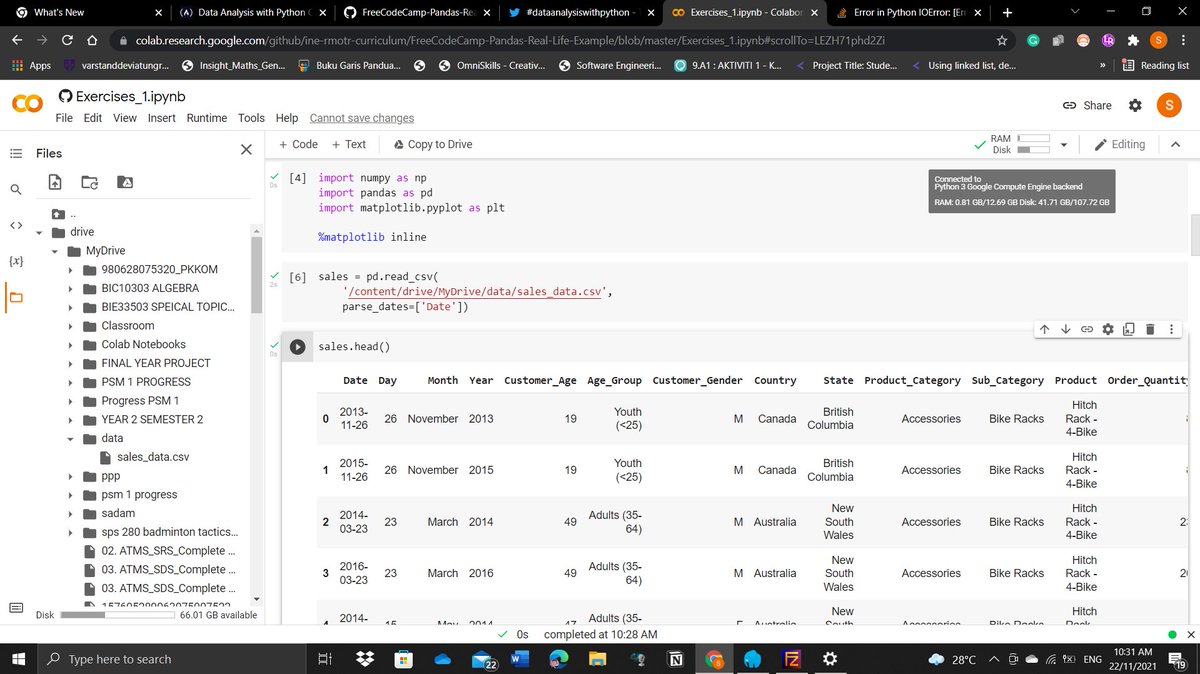Upload a file to session storage
The width and height of the screenshot is (1200, 674).
(55, 182)
